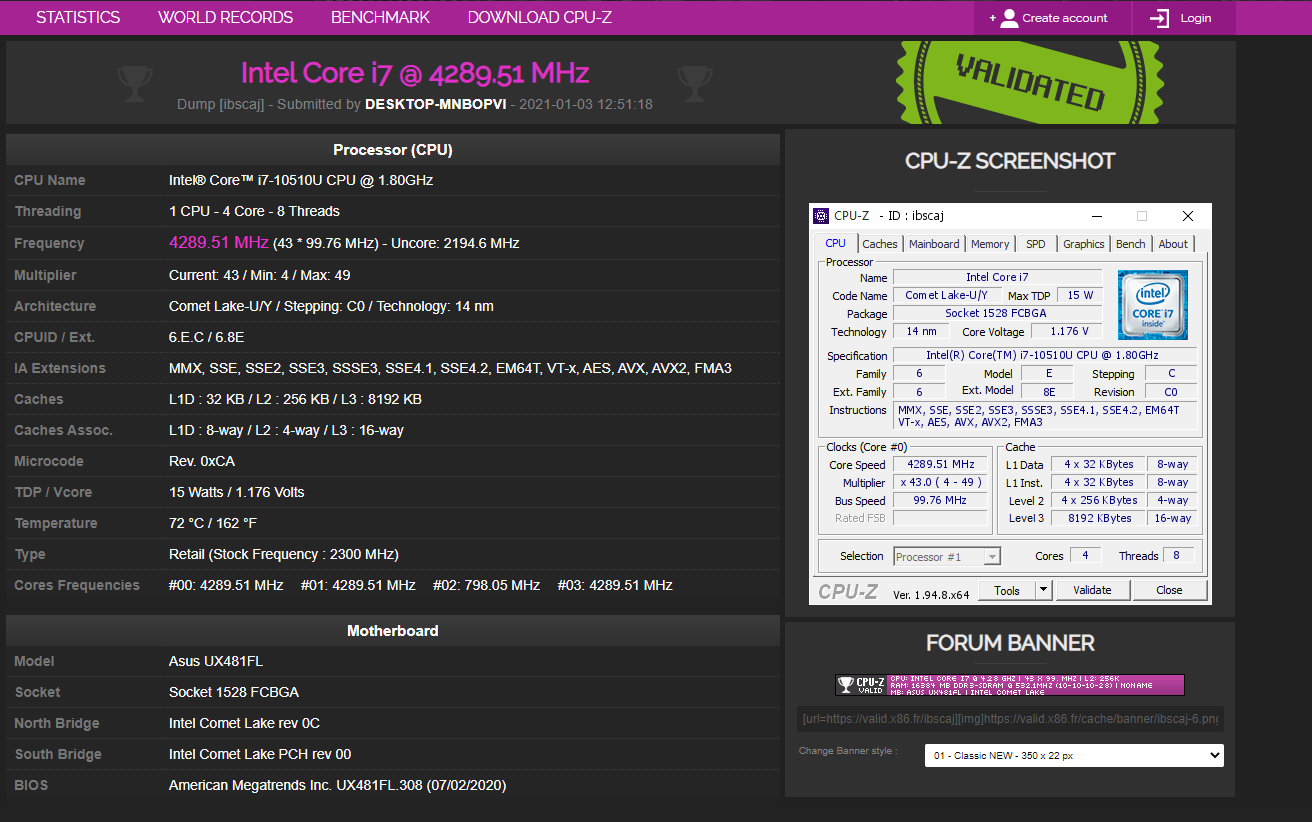
Task: Click the Asus UX481FL model value
Action: (x=216, y=661)
